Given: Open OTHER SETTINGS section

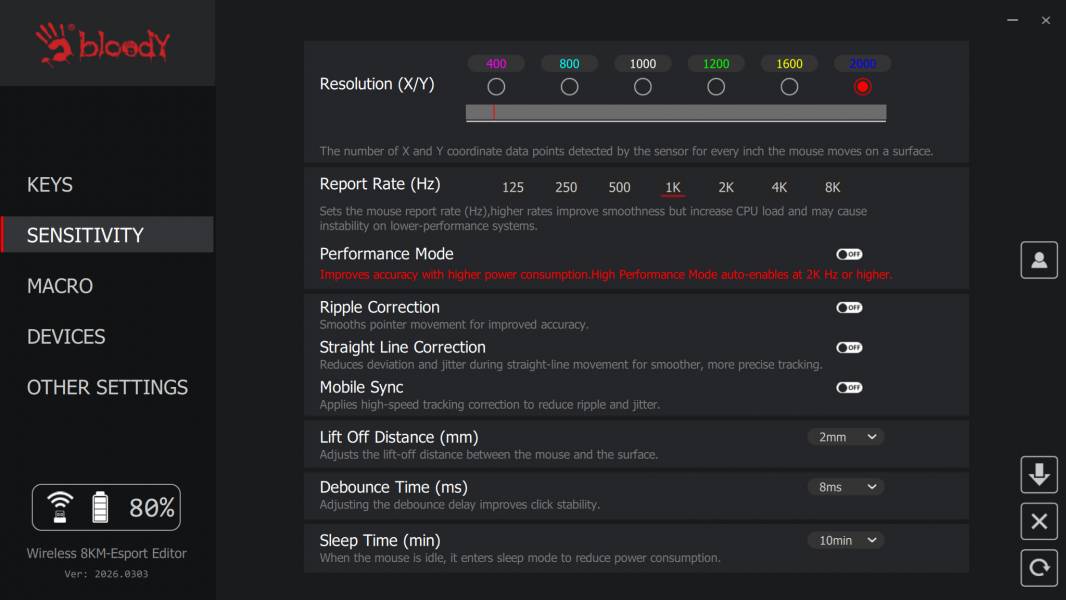Looking at the screenshot, I should [x=107, y=387].
